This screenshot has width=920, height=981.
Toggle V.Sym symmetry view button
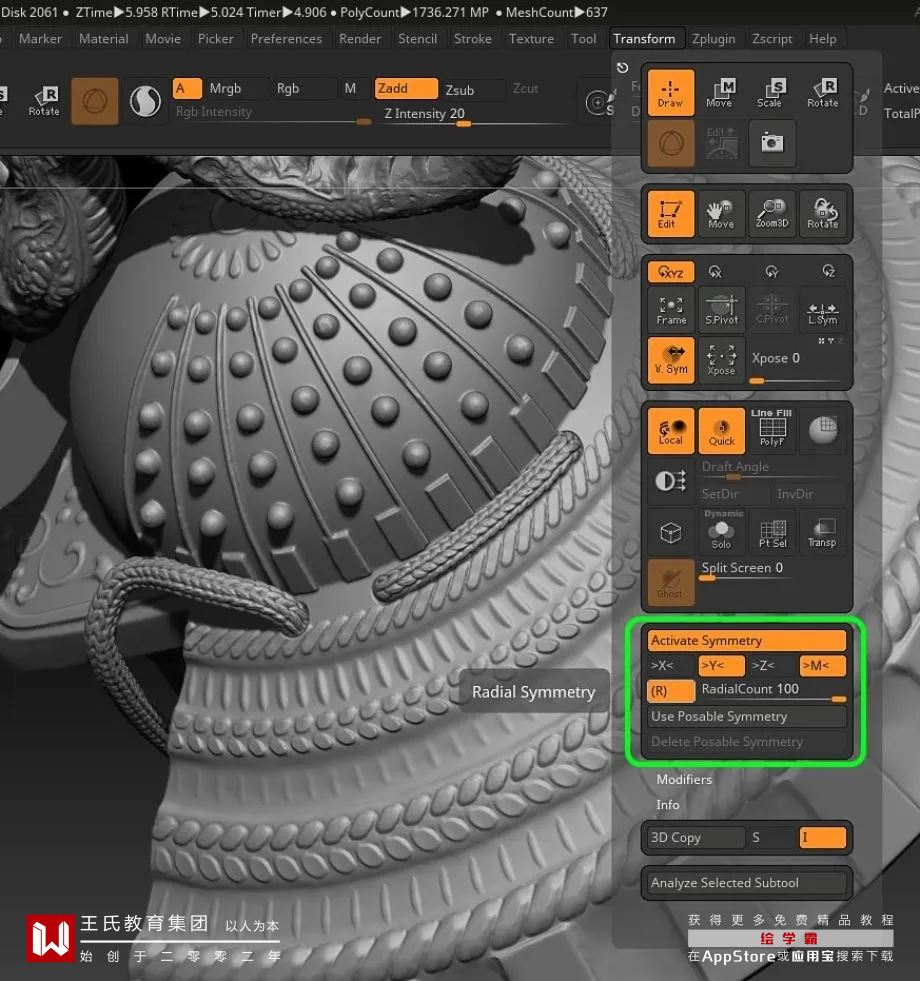(670, 360)
